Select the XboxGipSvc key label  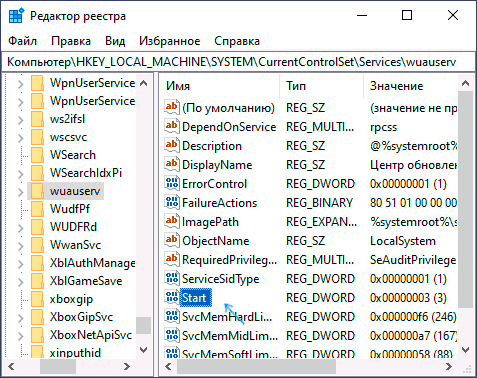pos(81,317)
